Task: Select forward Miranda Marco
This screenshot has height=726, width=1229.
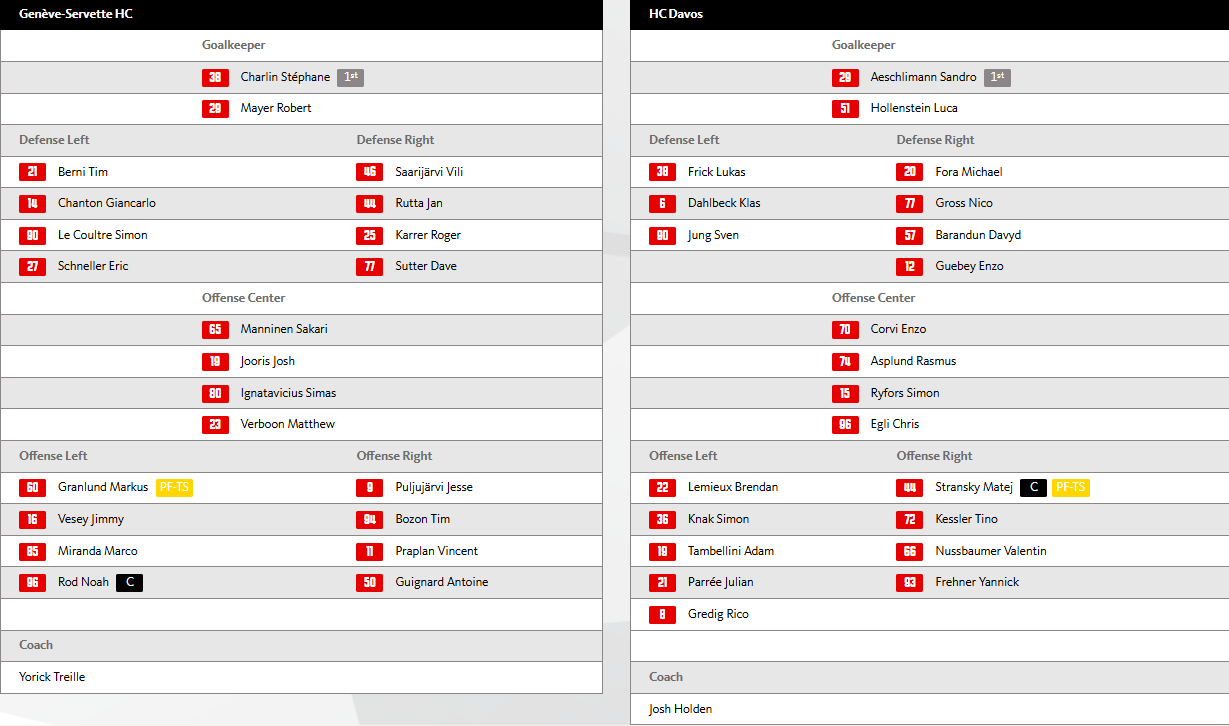Action: tap(98, 551)
